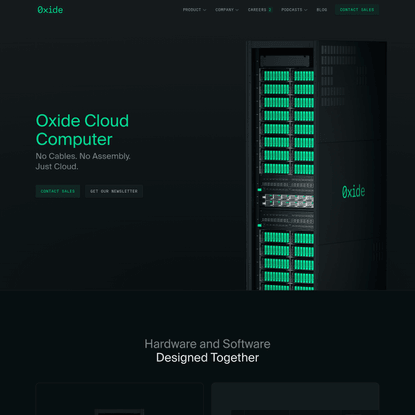Click the Careers open positions count badge
This screenshot has width=415, height=415.
(x=270, y=10)
